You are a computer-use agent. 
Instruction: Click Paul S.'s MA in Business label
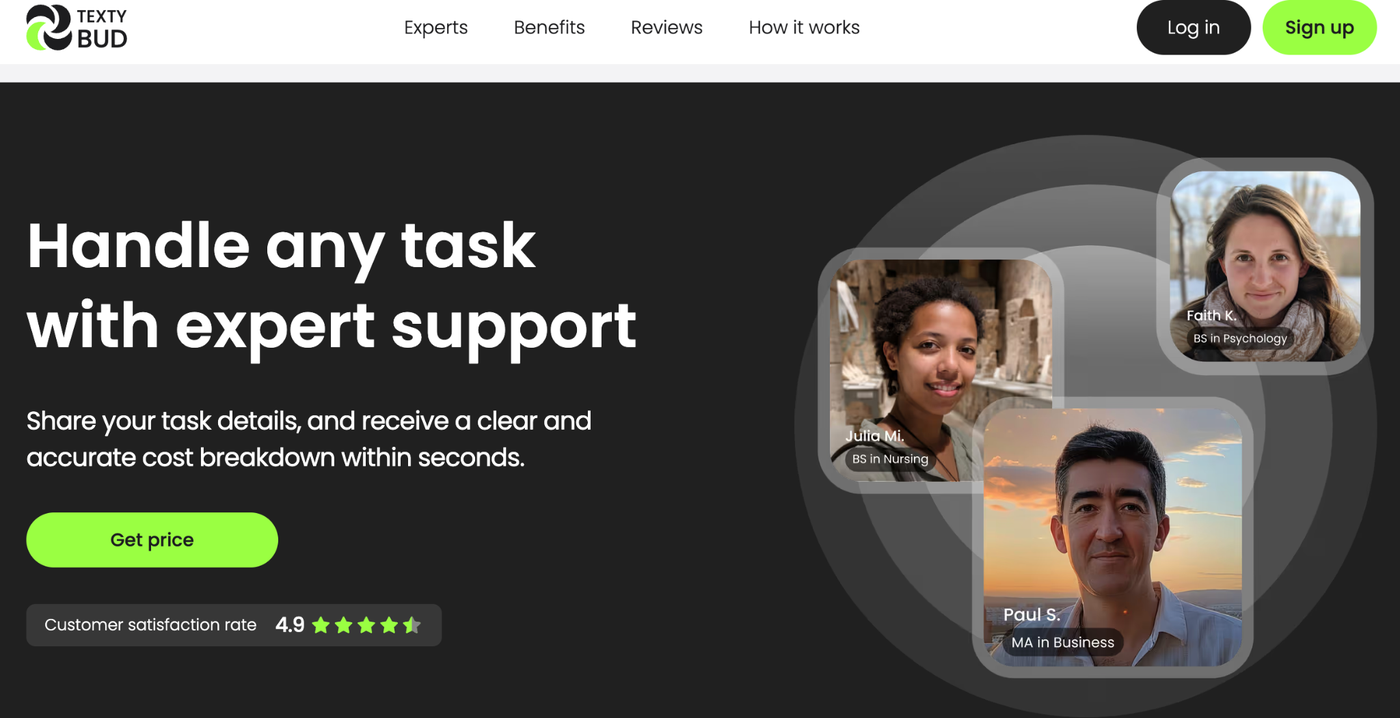(x=1062, y=642)
